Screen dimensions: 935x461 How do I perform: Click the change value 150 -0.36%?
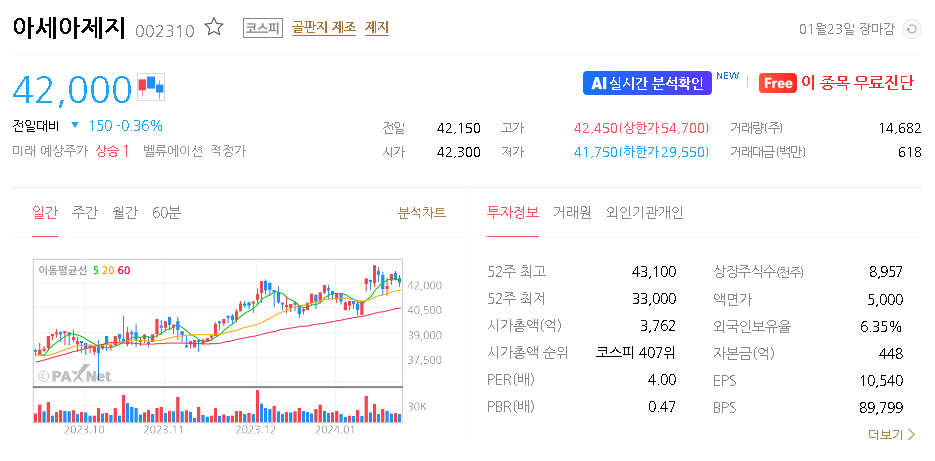tap(125, 126)
